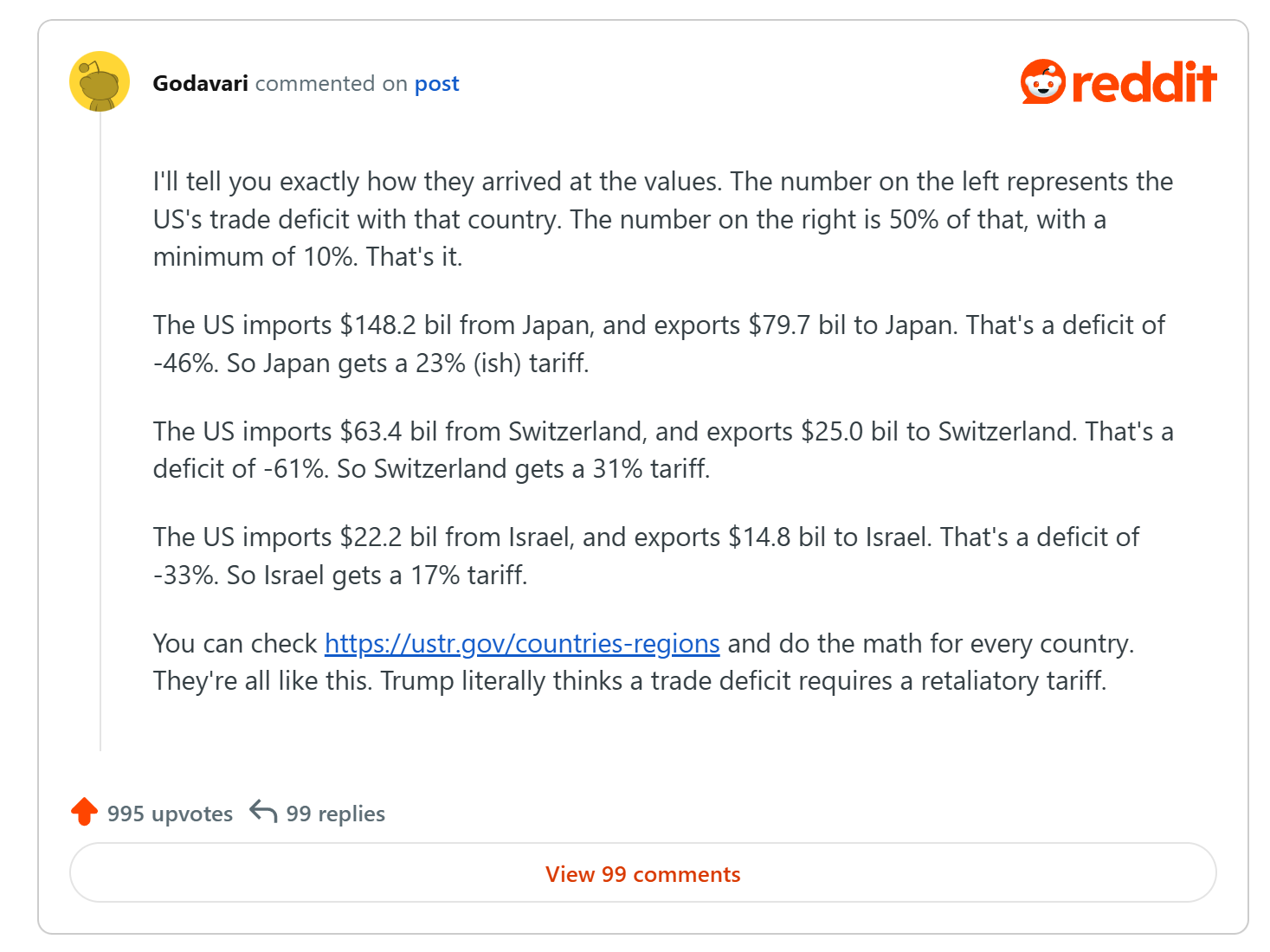Screen dimensions: 1270x952
Task: Open the "99 replies" label
Action: tap(335, 814)
